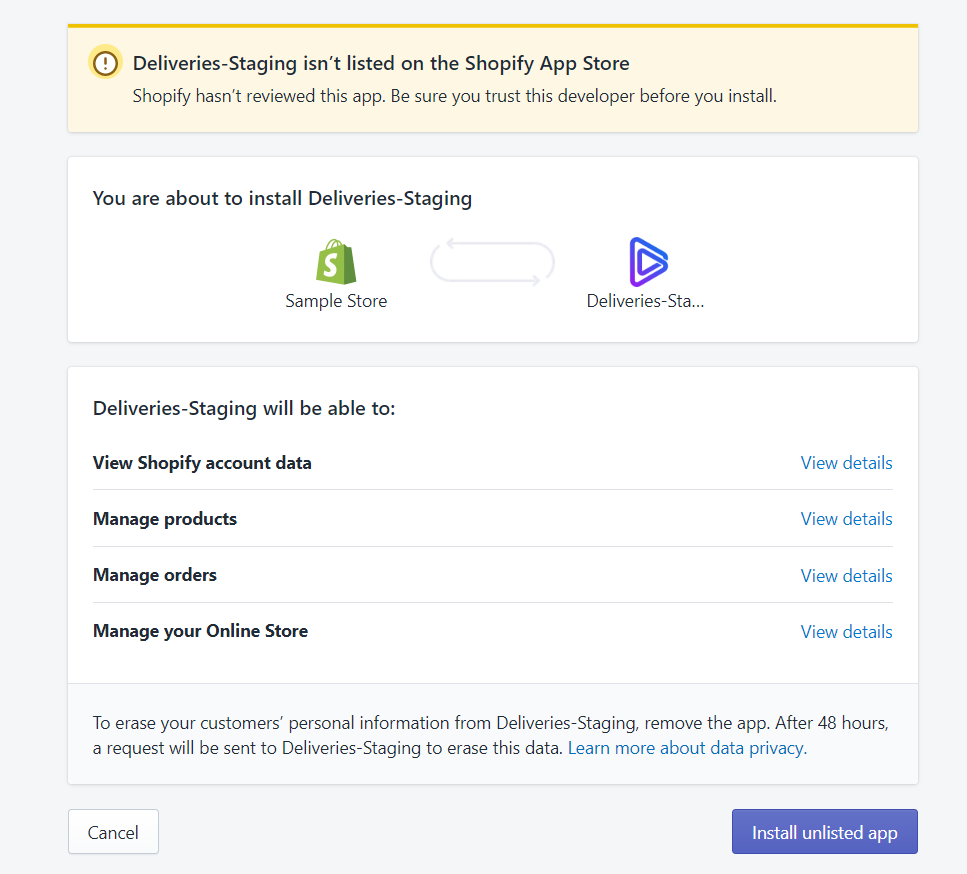Click 'View Shopify account data' permission text
The image size is (967, 874).
(202, 463)
